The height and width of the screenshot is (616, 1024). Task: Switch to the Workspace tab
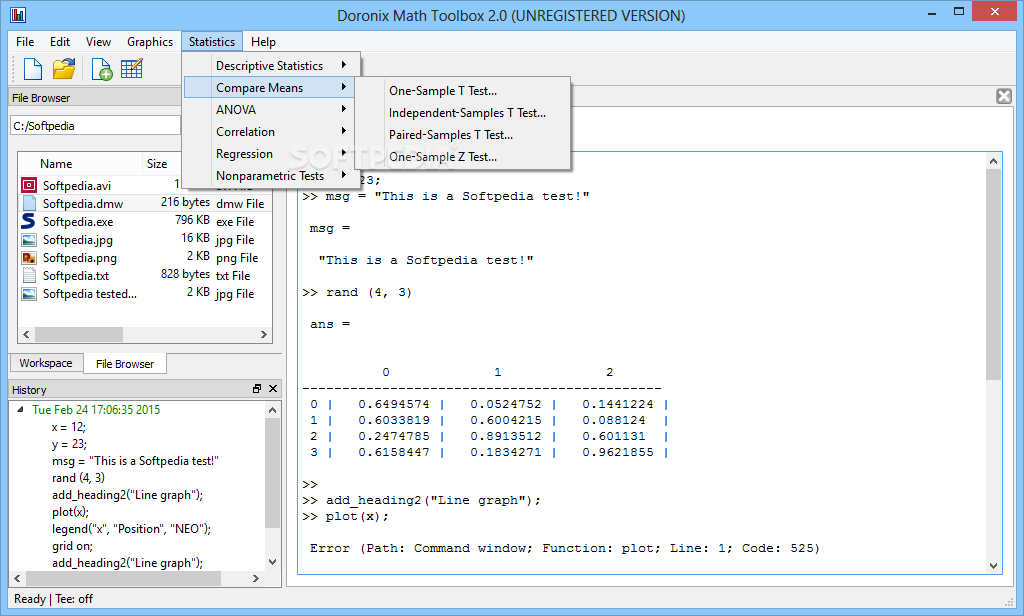click(46, 363)
